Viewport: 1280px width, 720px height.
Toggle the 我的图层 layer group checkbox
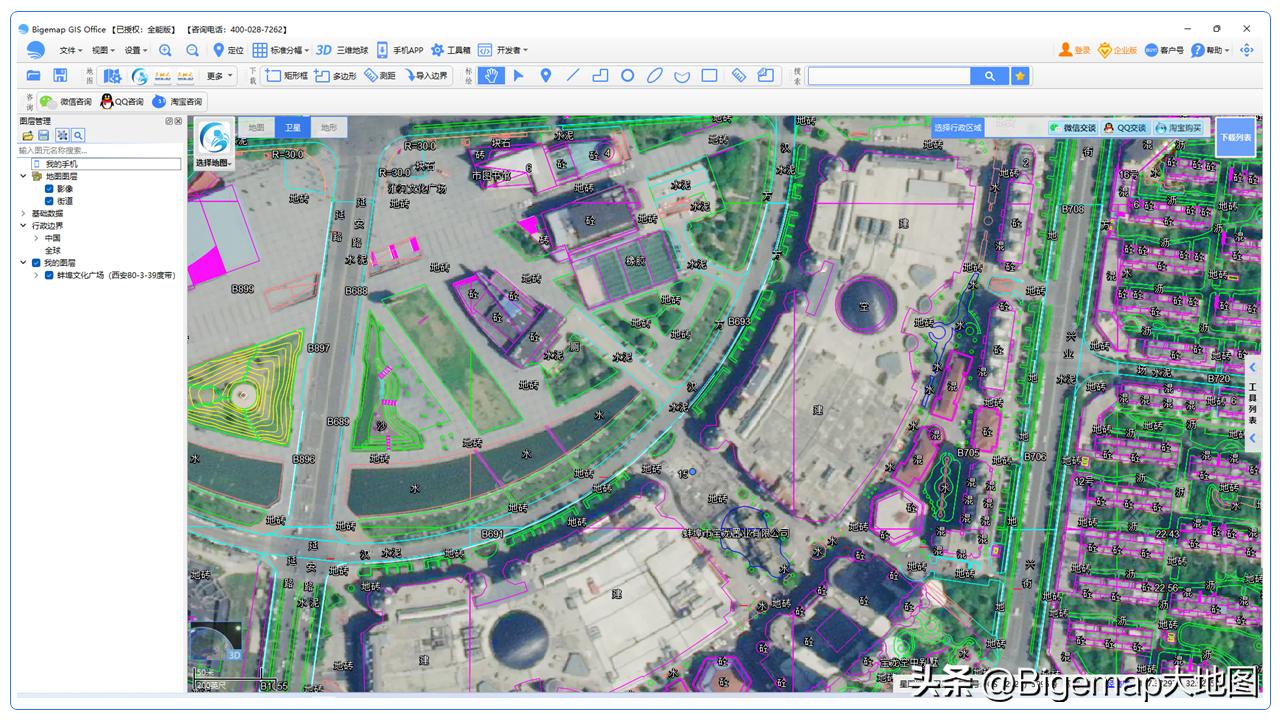[x=37, y=263]
